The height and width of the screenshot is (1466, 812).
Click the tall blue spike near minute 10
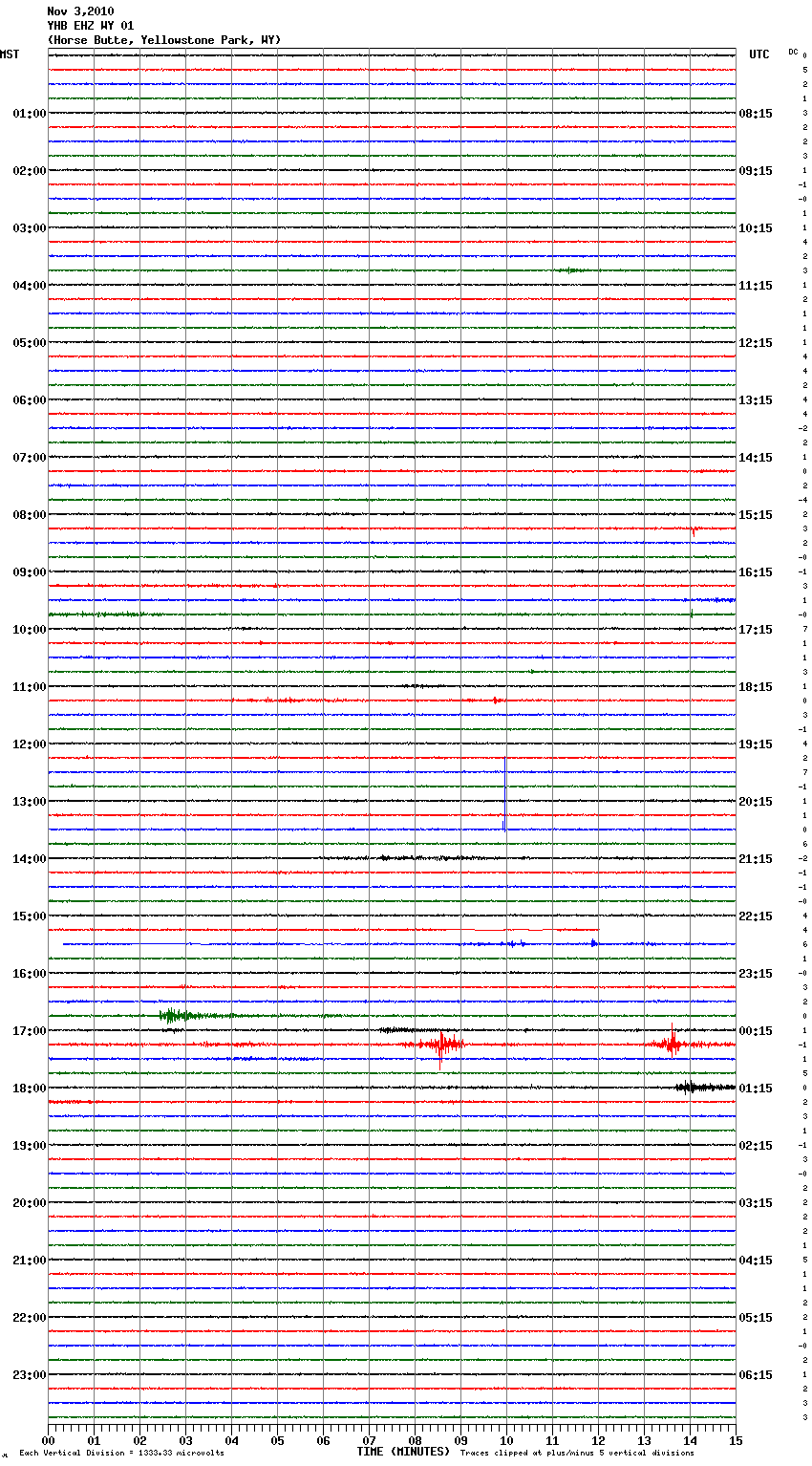(504, 793)
